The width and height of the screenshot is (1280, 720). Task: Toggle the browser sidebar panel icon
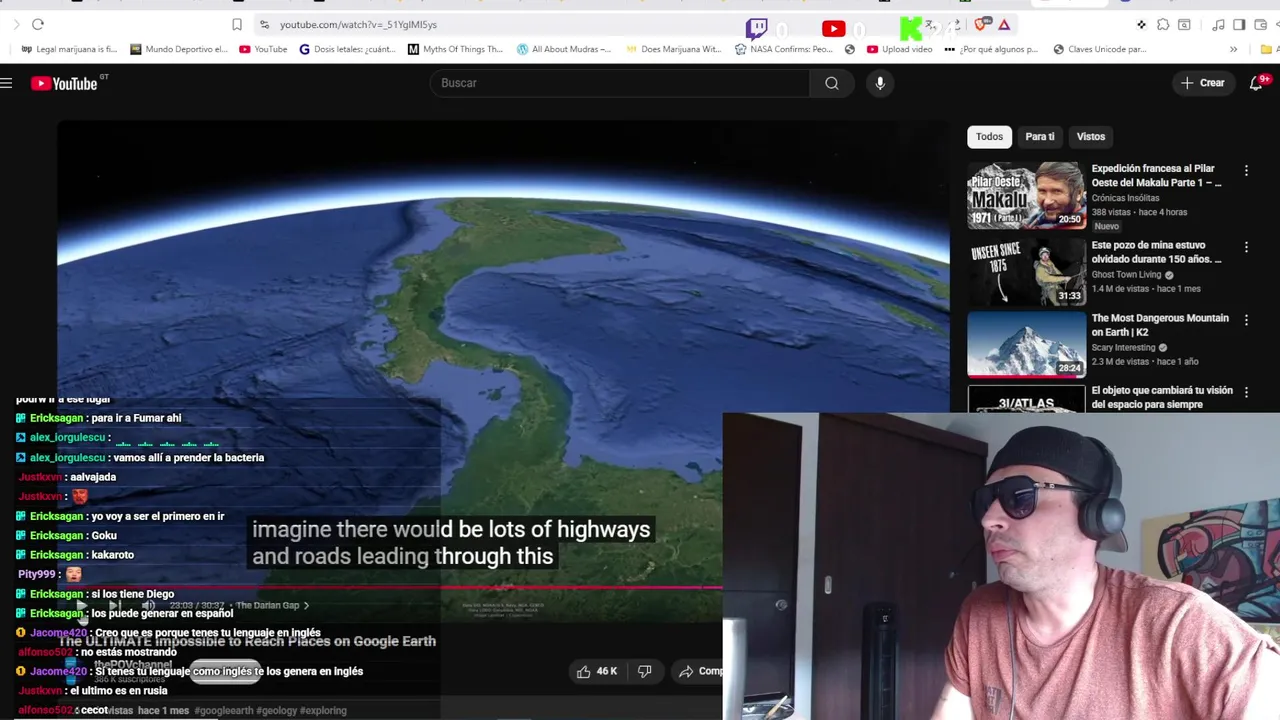tap(1239, 24)
